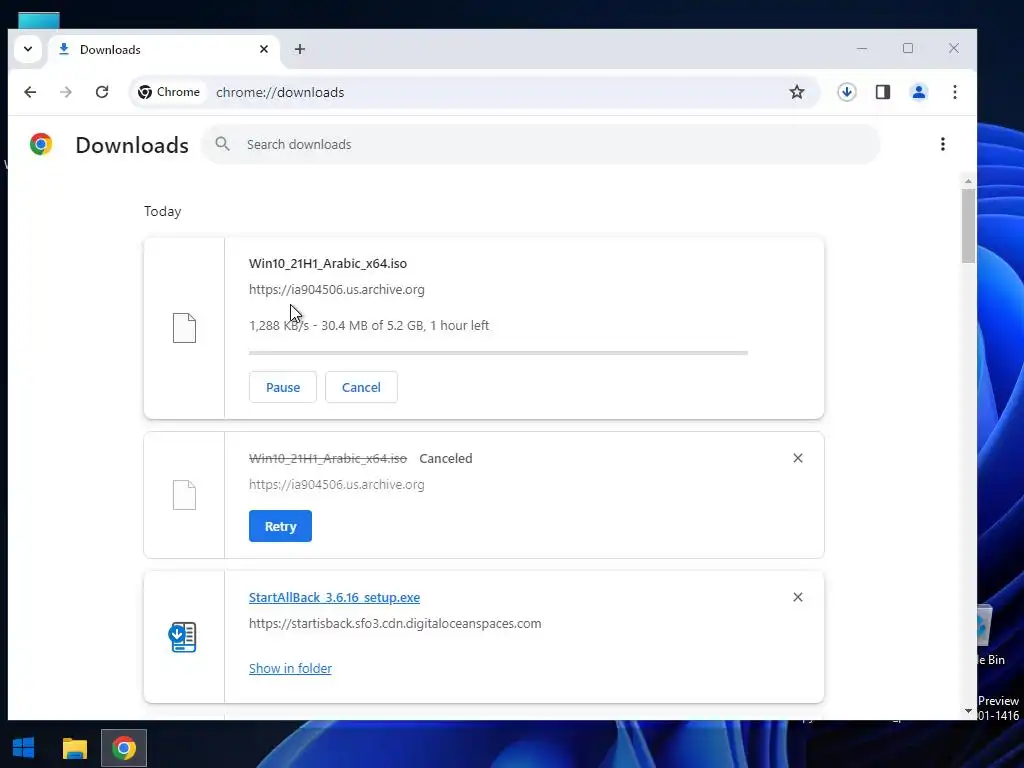
Task: Remove the StartAllBack download entry
Action: [x=797, y=598]
